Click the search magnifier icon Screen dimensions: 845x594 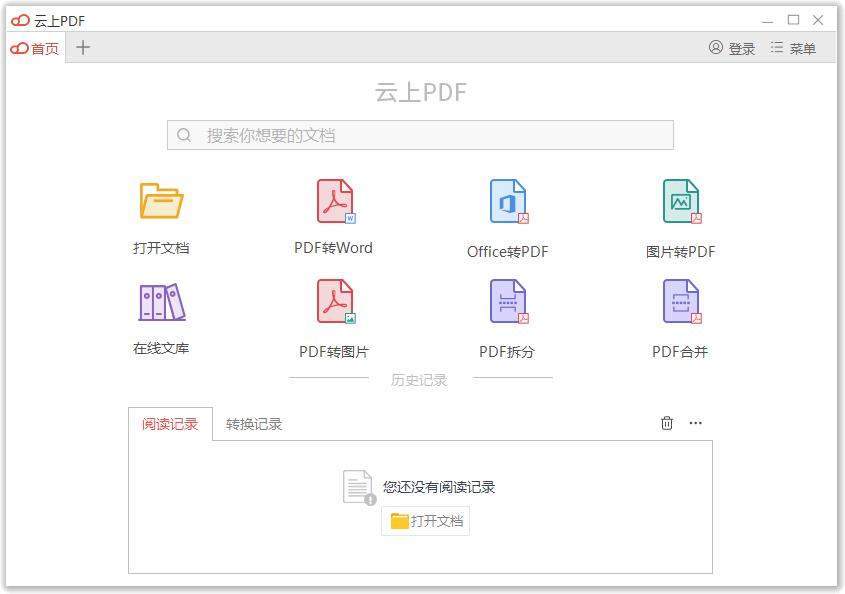tap(184, 134)
